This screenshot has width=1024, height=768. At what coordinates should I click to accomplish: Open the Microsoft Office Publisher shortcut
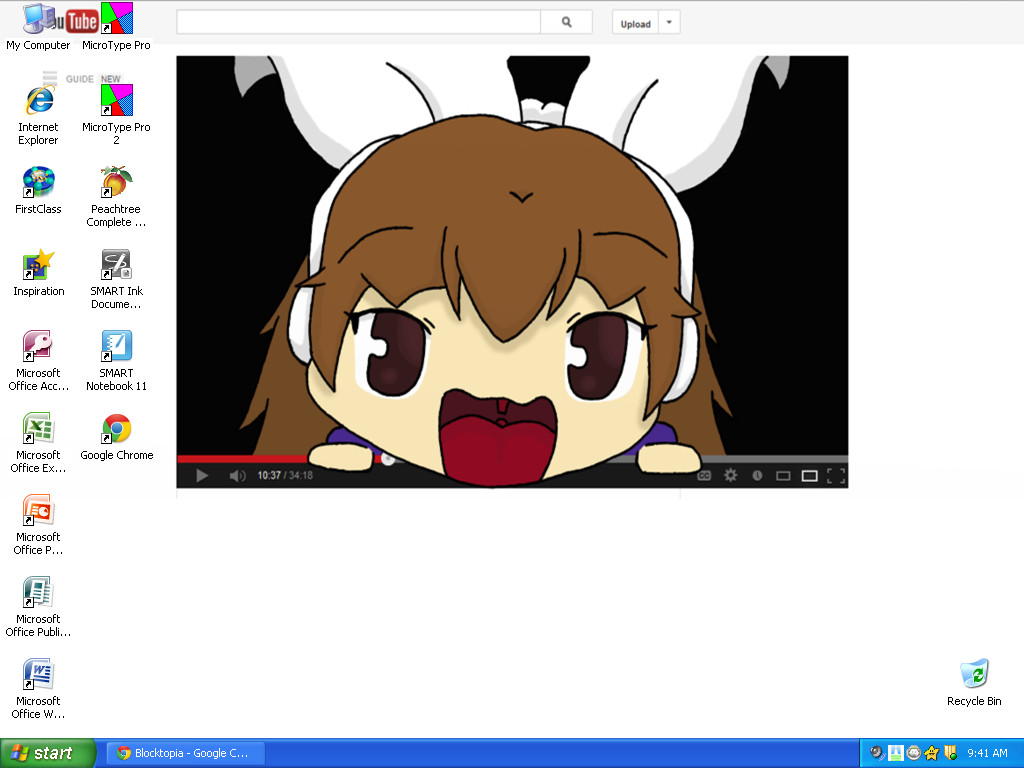[38, 608]
